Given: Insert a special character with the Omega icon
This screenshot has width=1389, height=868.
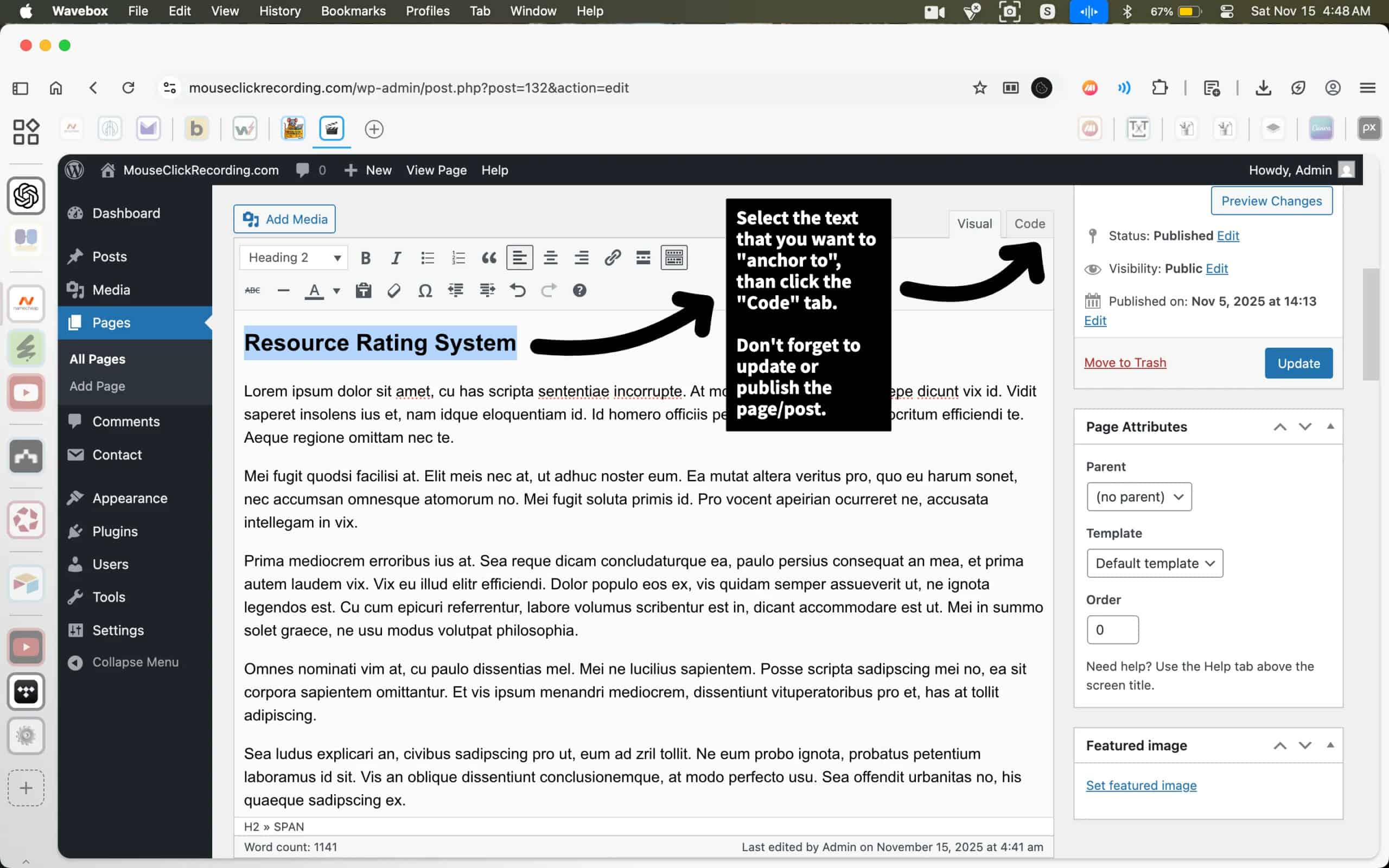Looking at the screenshot, I should pyautogui.click(x=425, y=290).
